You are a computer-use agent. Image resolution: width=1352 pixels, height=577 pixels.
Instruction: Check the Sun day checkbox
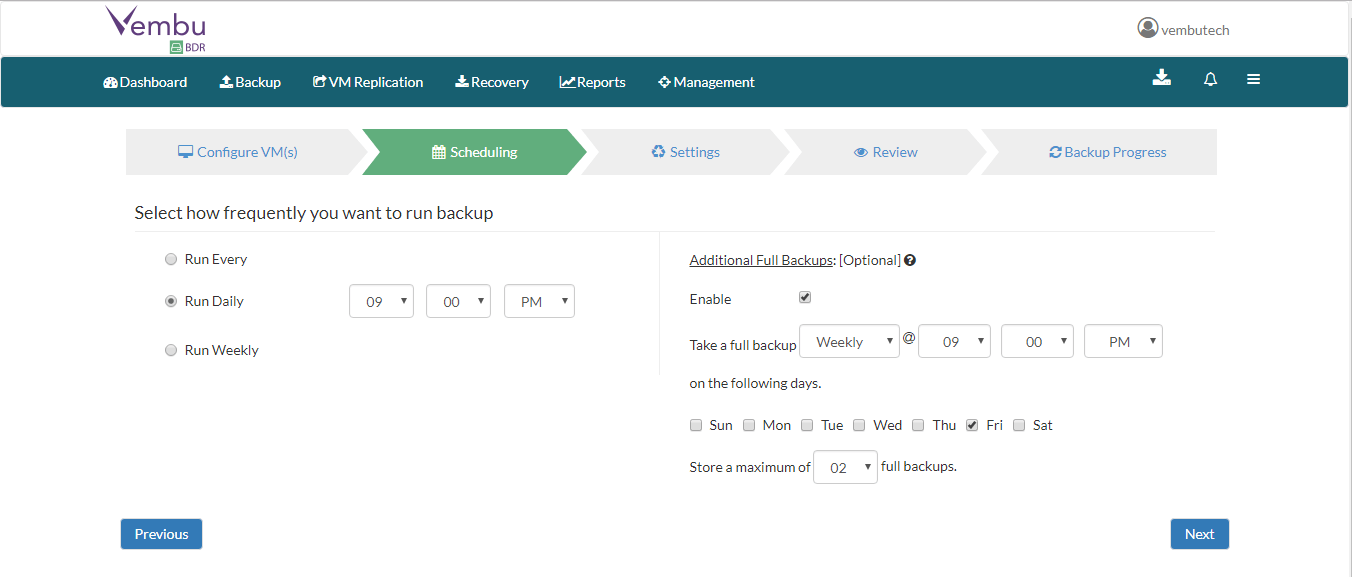coord(696,425)
